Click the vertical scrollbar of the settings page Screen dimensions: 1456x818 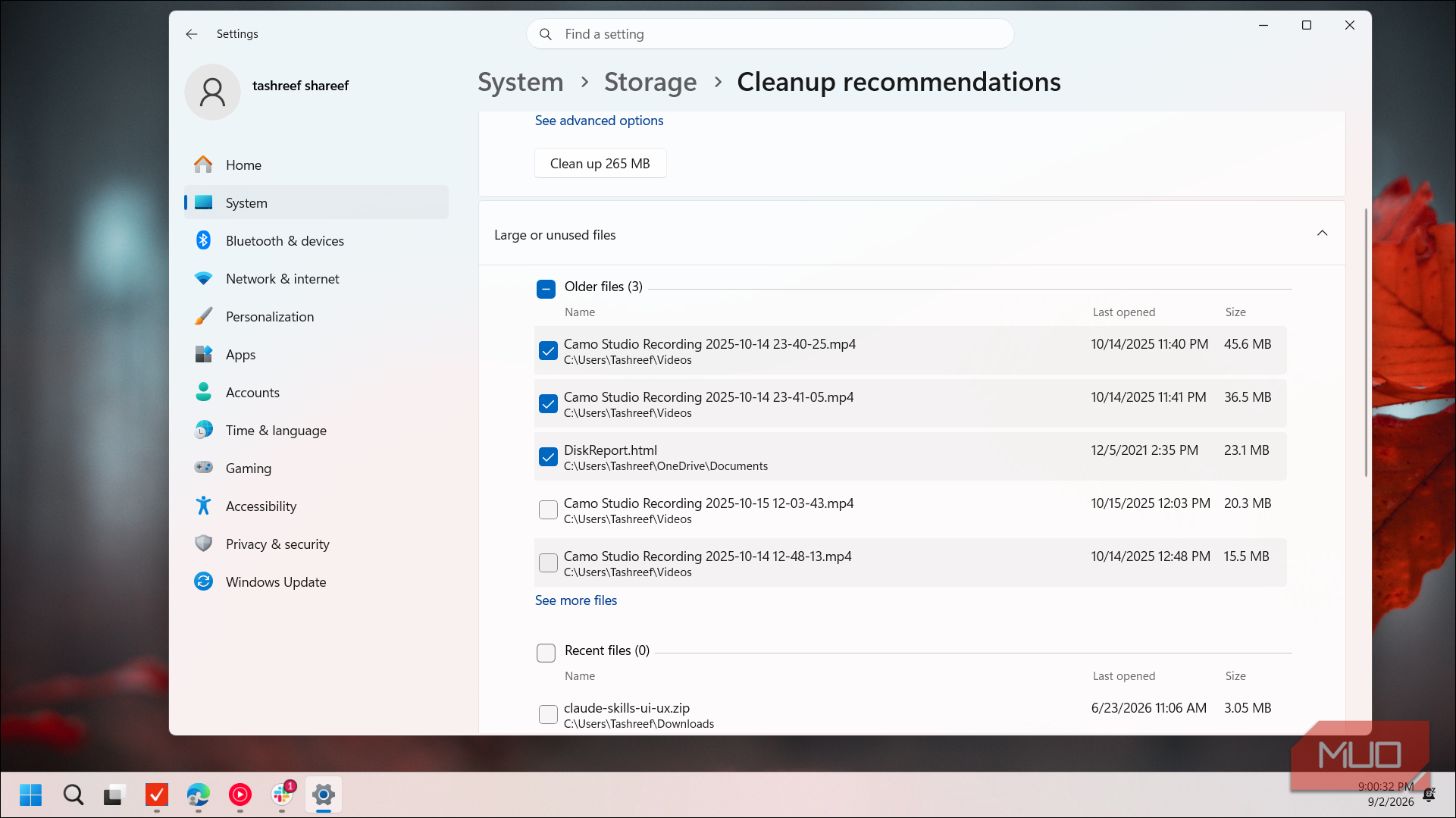coord(1366,341)
